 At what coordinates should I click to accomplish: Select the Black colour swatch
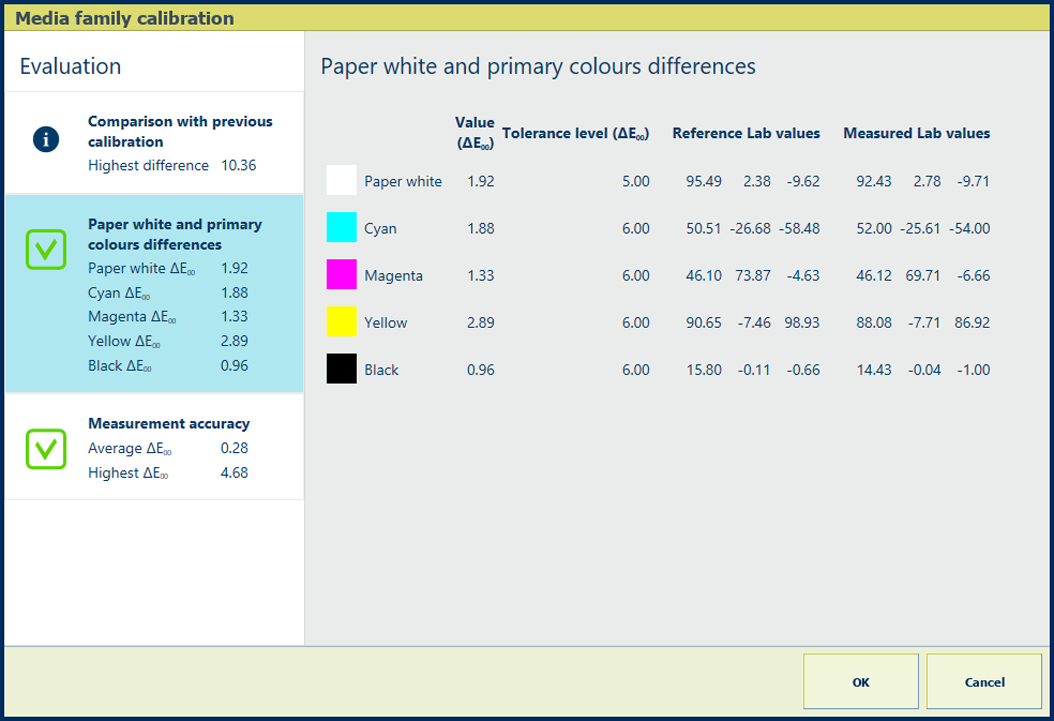click(341, 369)
